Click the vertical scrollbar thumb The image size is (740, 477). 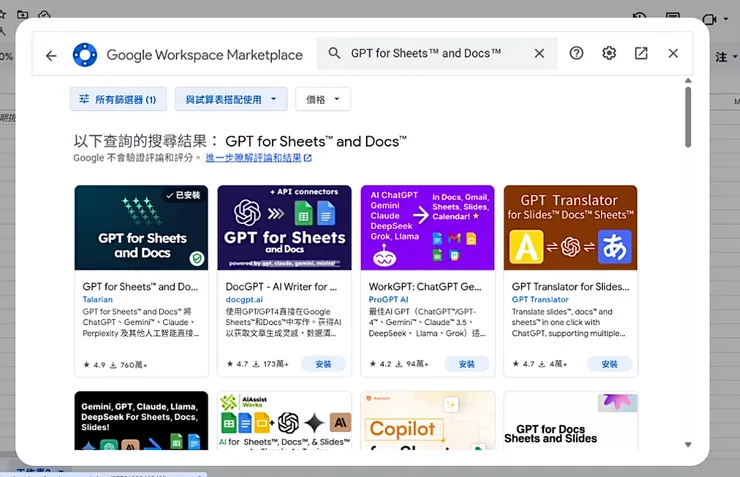click(x=688, y=117)
